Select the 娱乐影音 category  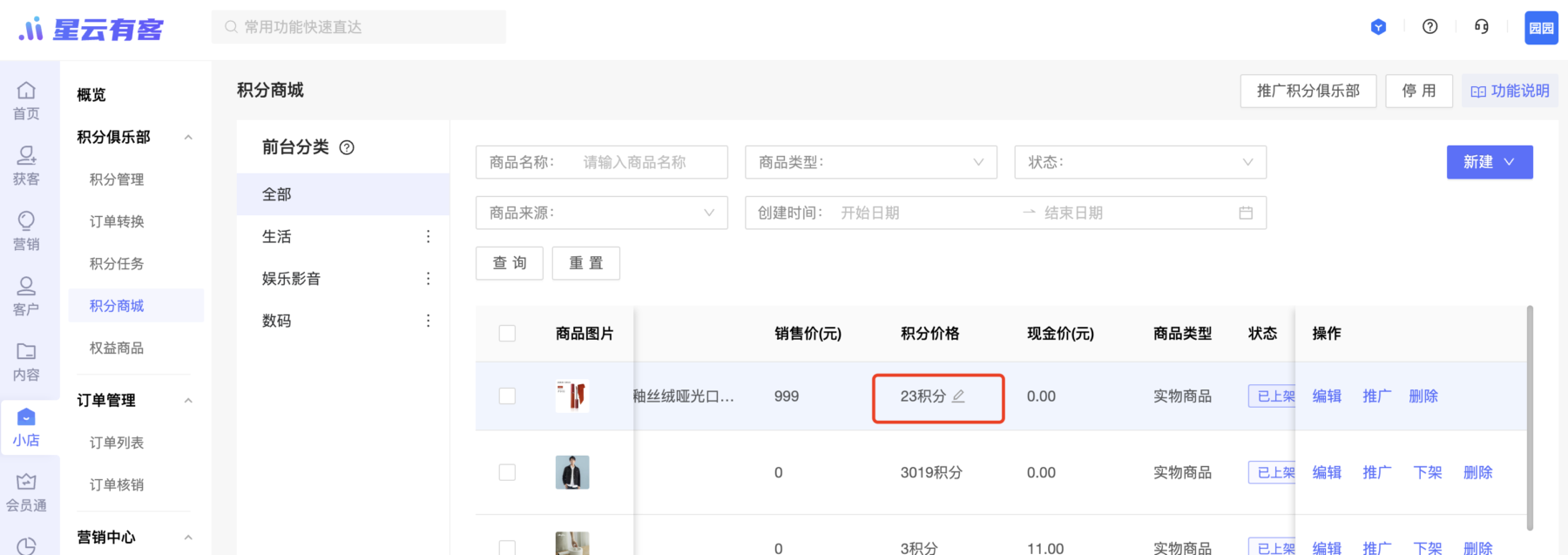tap(292, 279)
